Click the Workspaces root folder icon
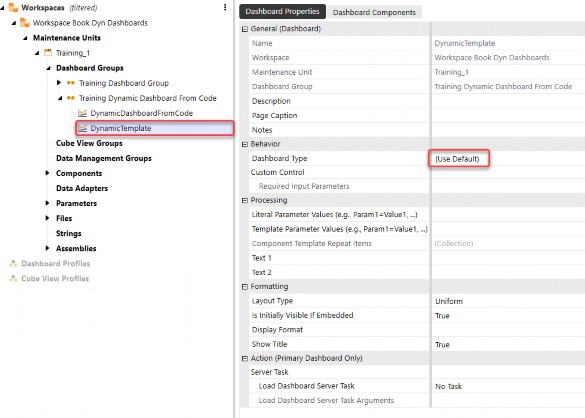 13,7
